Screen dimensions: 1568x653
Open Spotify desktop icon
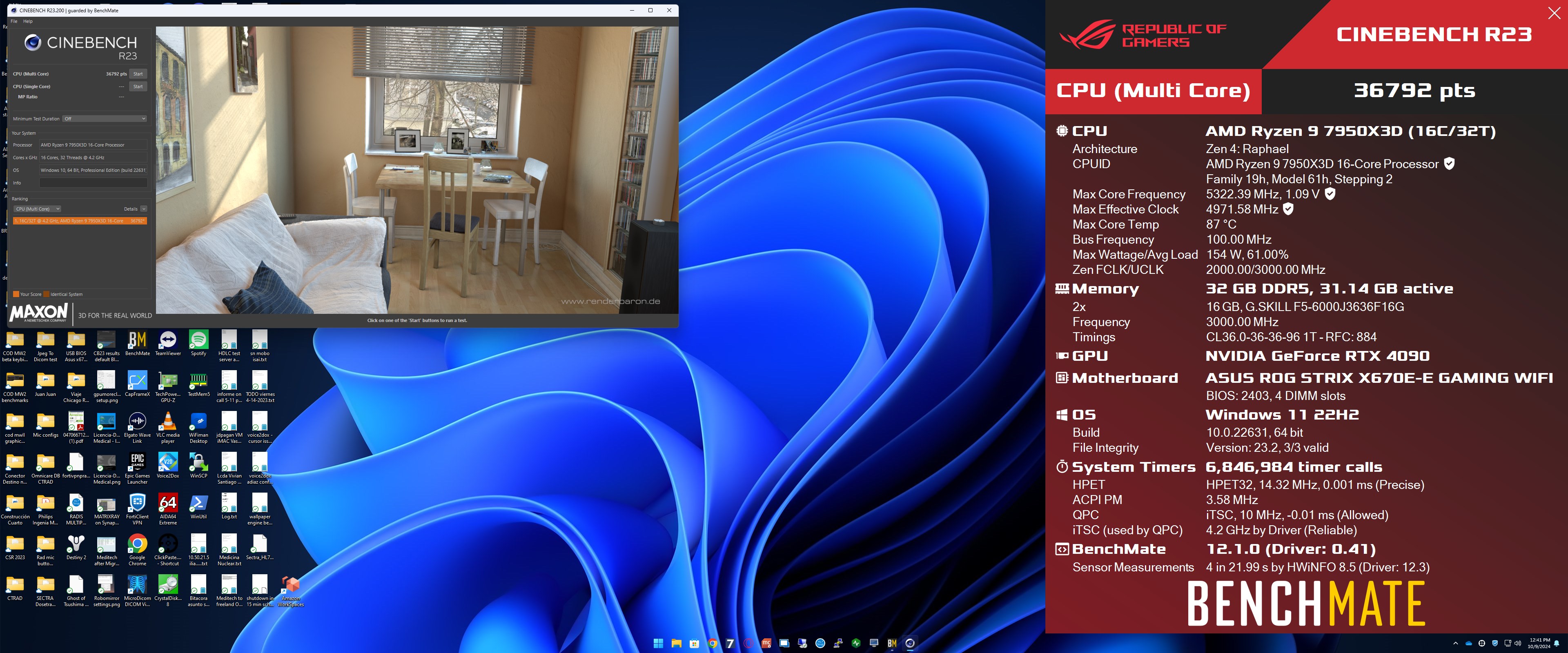(198, 344)
